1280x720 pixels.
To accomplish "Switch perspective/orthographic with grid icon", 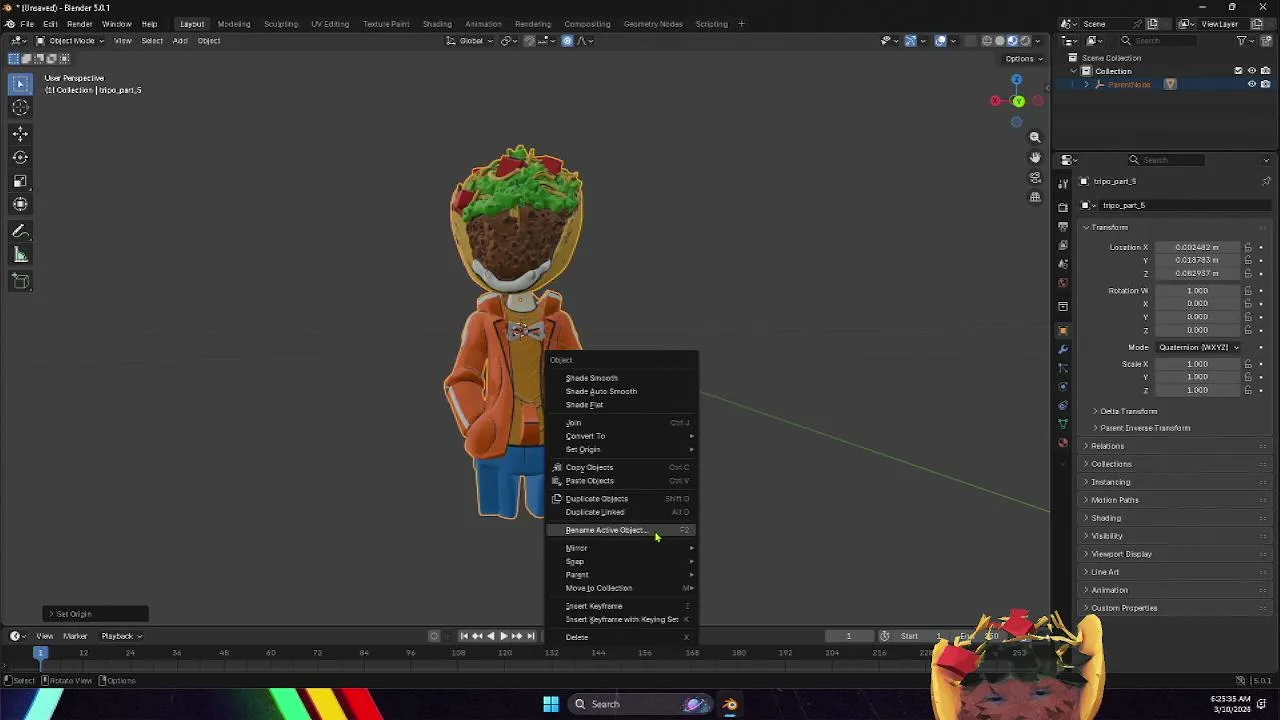I will (1035, 197).
